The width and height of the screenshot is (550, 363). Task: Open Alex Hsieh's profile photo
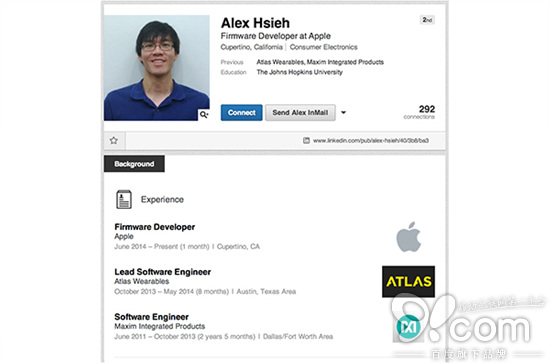coord(157,68)
